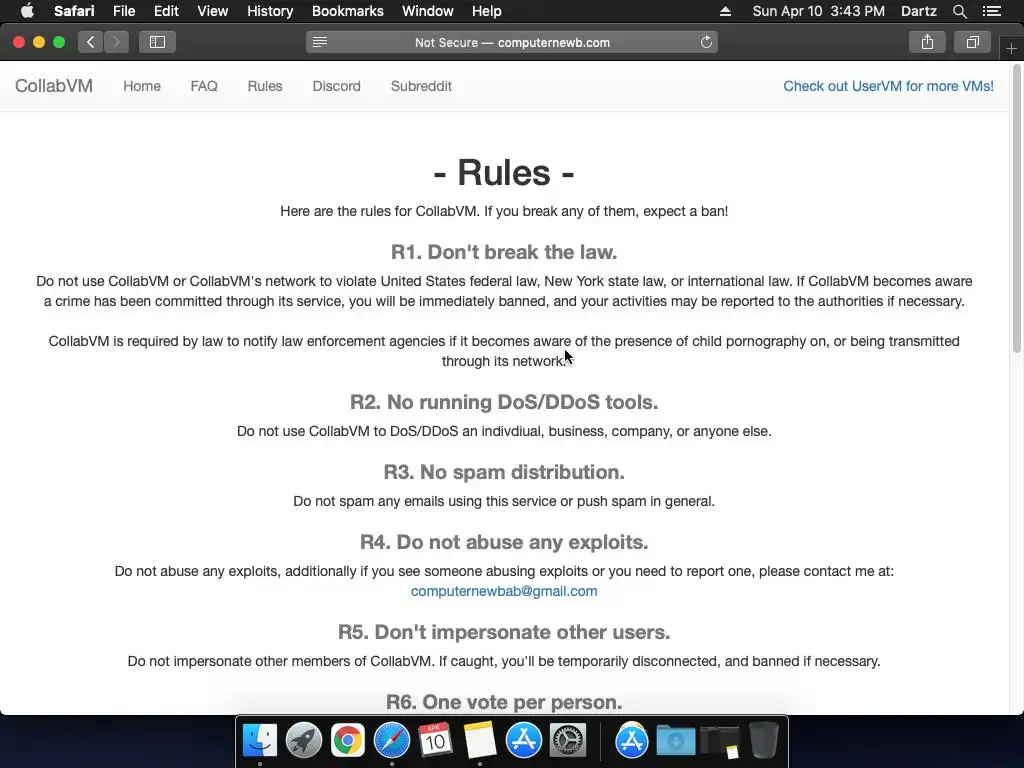Add a new tab with the plus icon

(x=1012, y=49)
